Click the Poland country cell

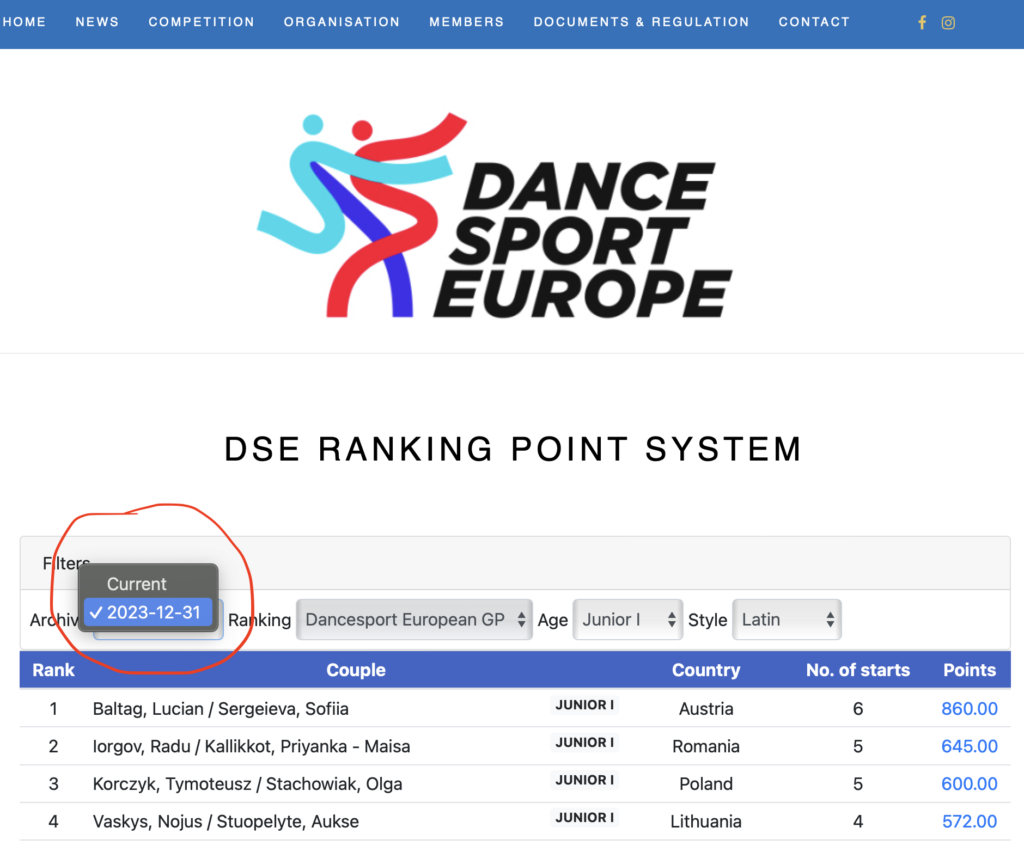pyautogui.click(x=706, y=784)
